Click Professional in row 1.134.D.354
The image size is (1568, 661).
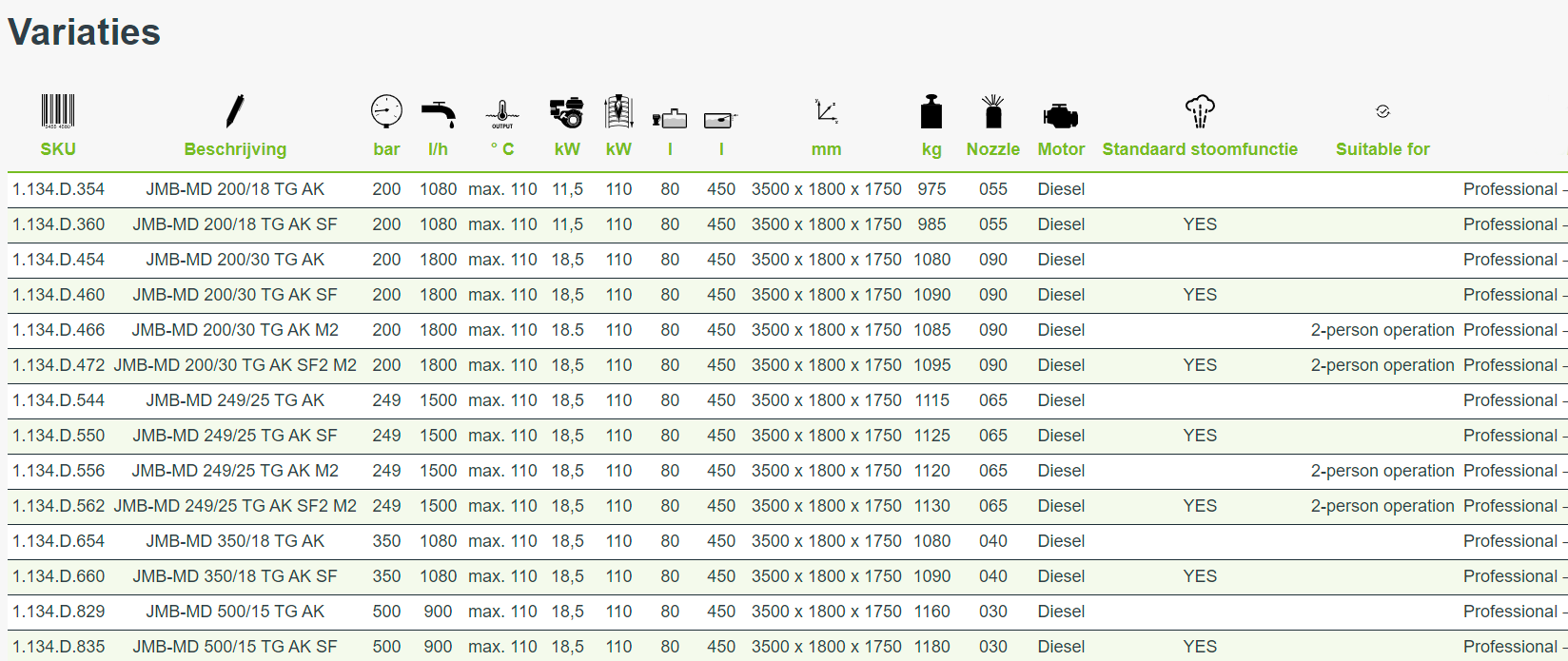tap(1510, 189)
